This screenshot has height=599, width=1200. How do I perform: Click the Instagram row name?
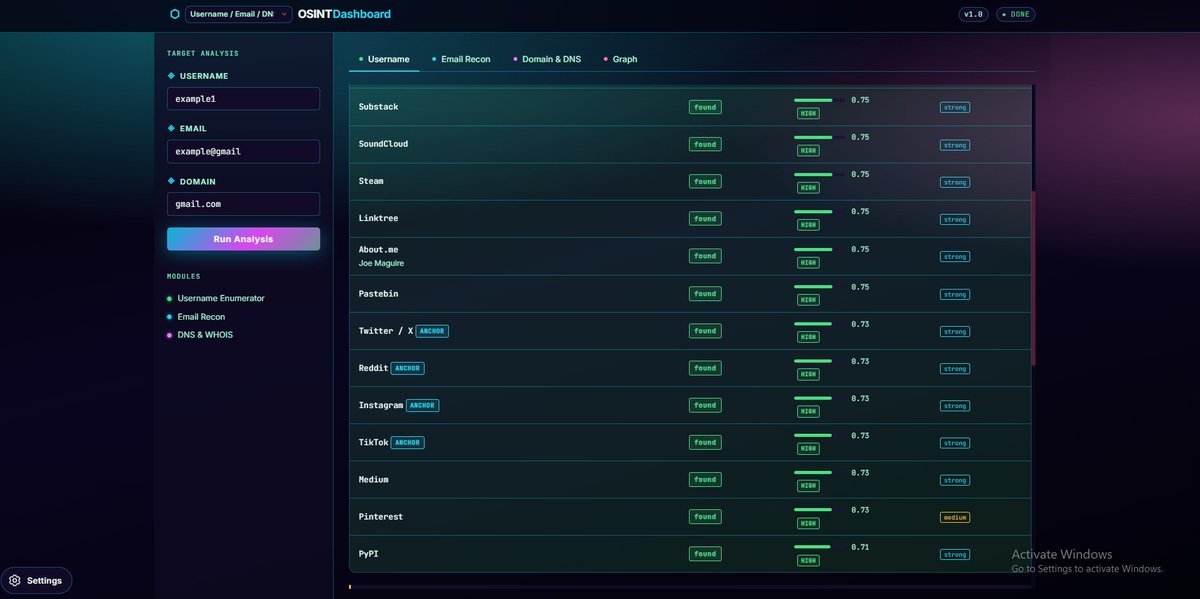[381, 405]
